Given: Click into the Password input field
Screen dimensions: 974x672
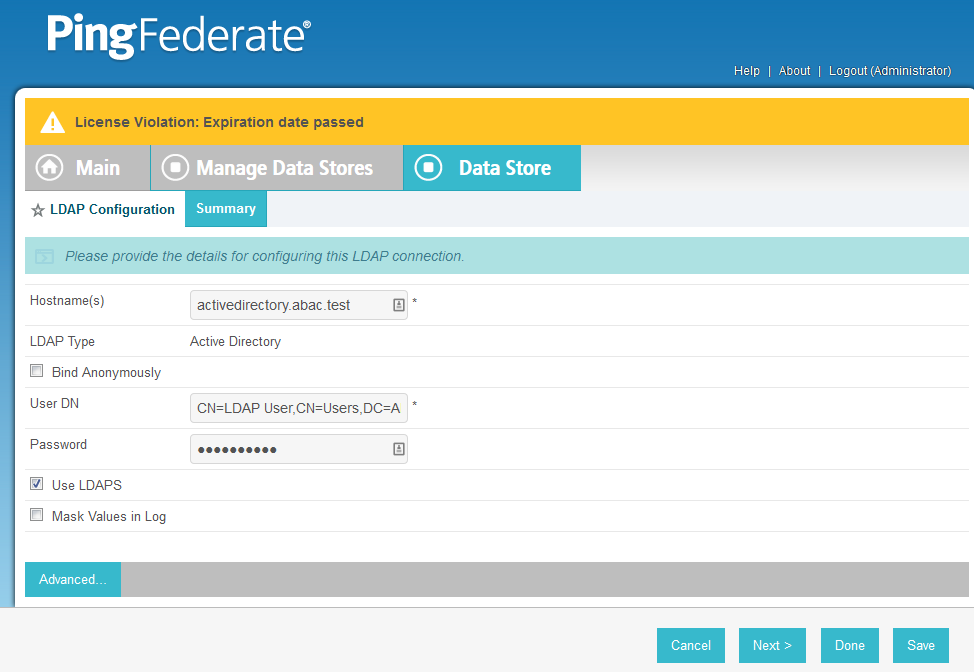Looking at the screenshot, I should pyautogui.click(x=299, y=449).
